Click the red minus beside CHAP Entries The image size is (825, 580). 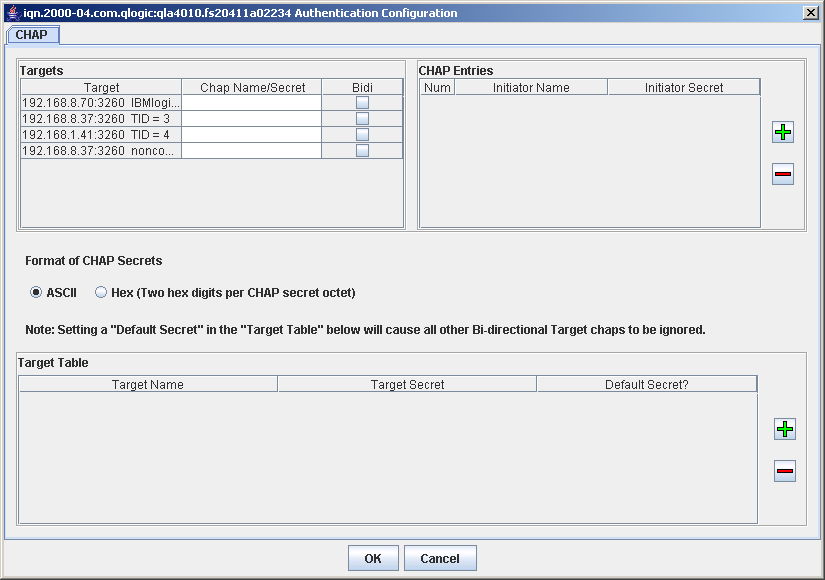[783, 175]
